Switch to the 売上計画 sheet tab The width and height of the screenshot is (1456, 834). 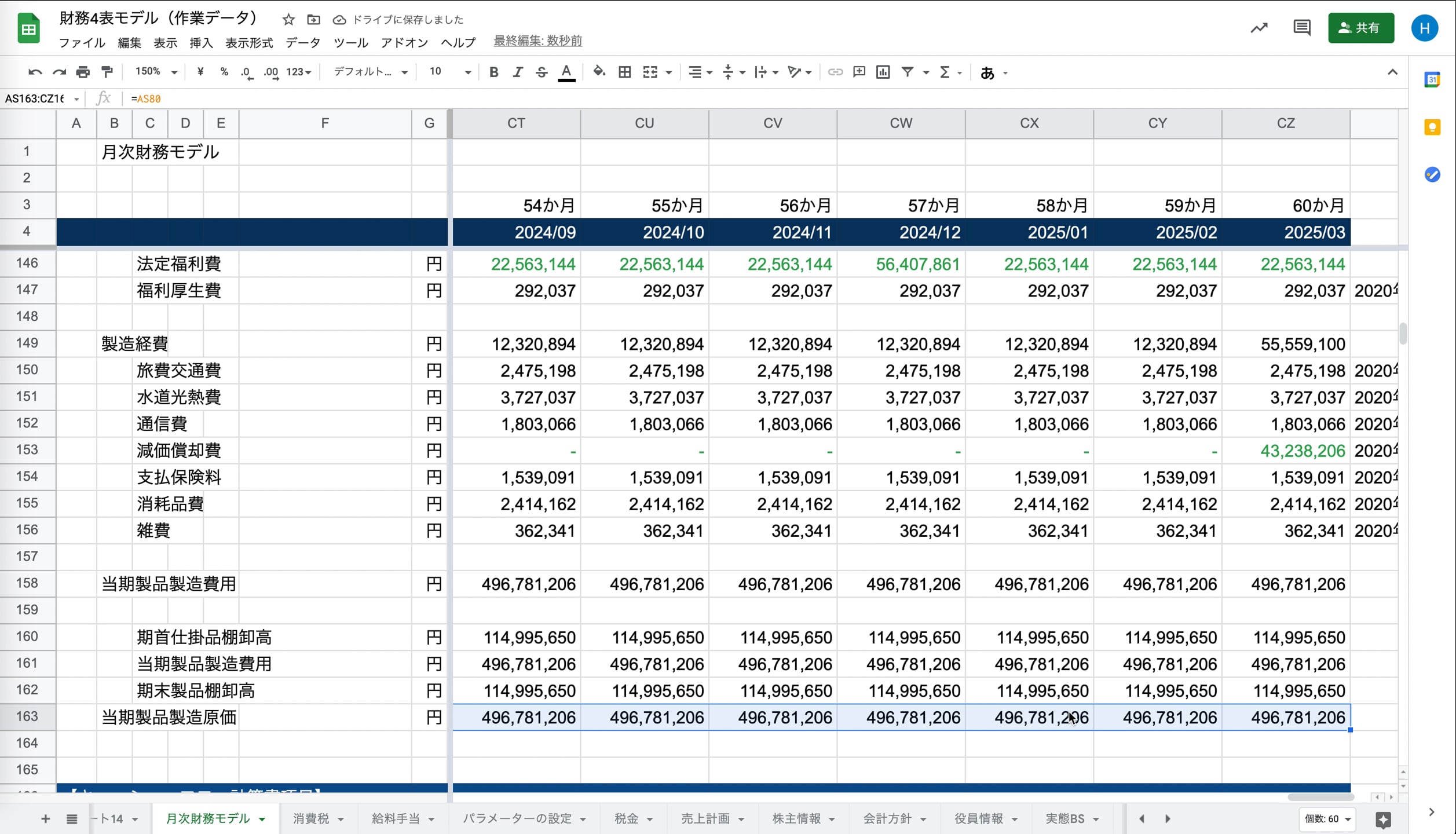(x=705, y=818)
